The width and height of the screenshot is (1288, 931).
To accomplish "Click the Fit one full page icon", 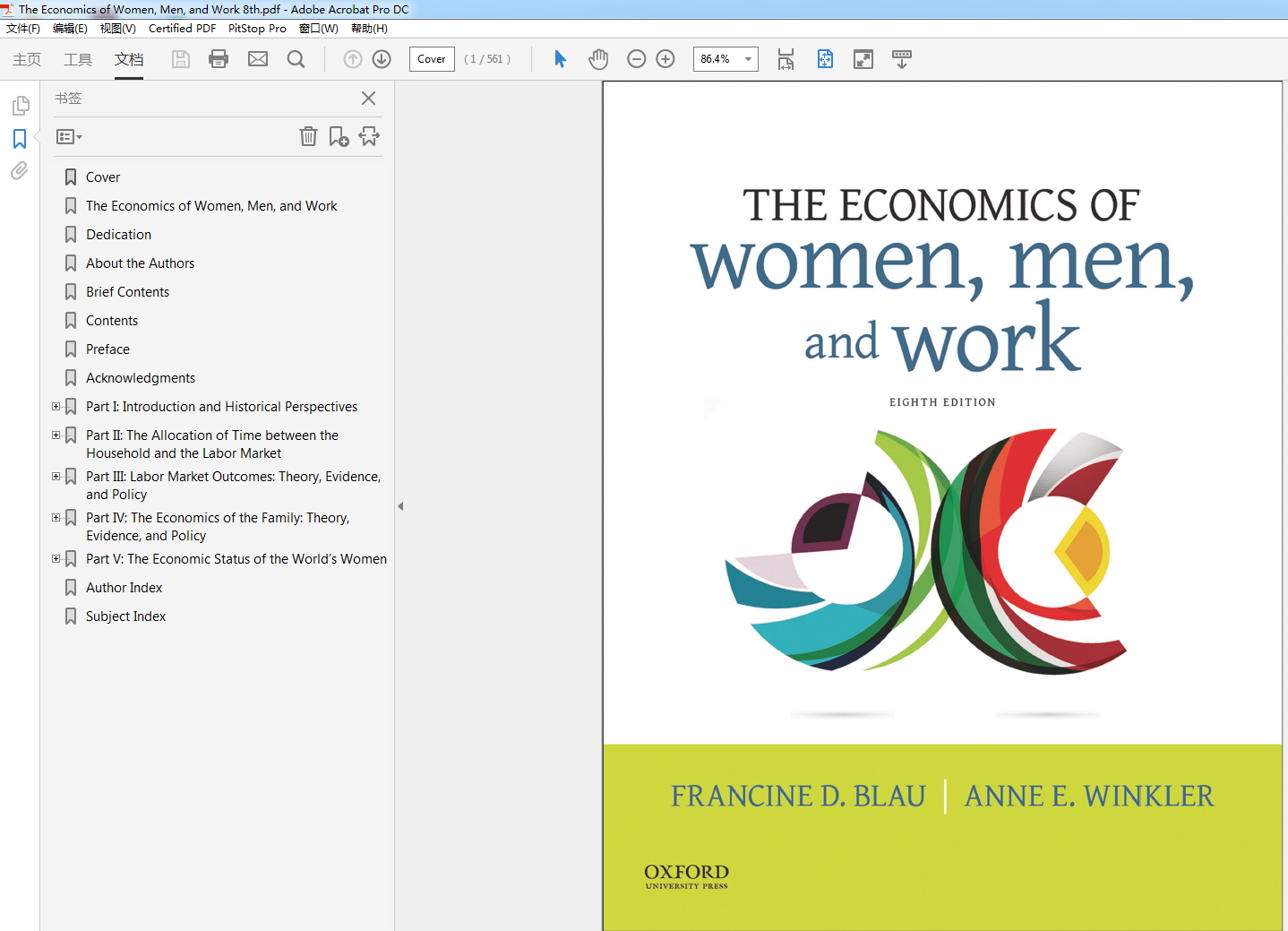I will 825,59.
